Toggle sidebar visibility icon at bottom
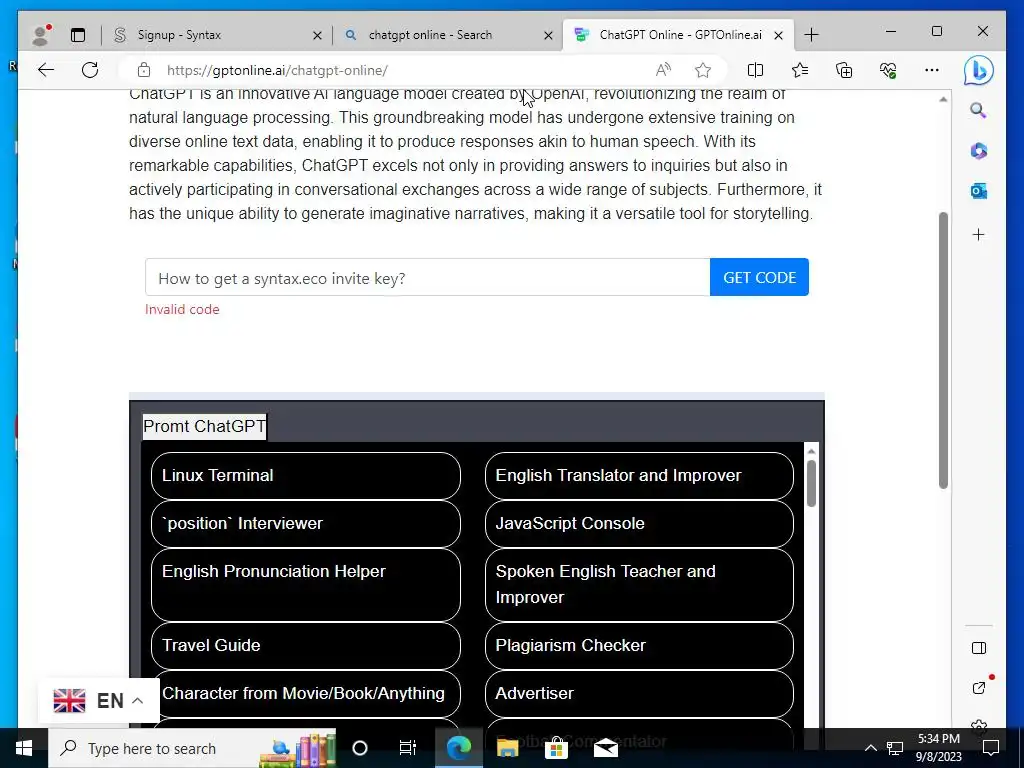The image size is (1024, 768). 978,648
